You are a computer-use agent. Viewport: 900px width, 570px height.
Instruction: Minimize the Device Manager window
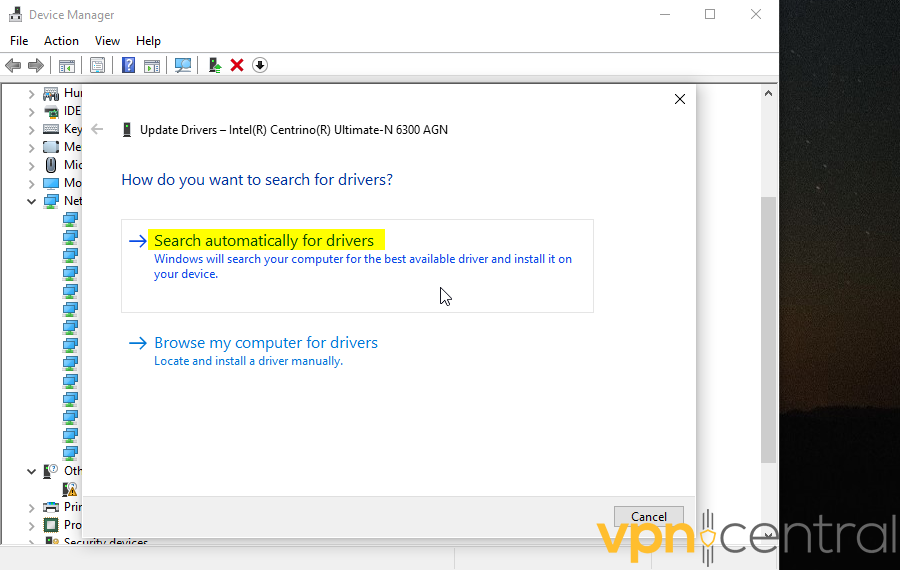[x=665, y=14]
